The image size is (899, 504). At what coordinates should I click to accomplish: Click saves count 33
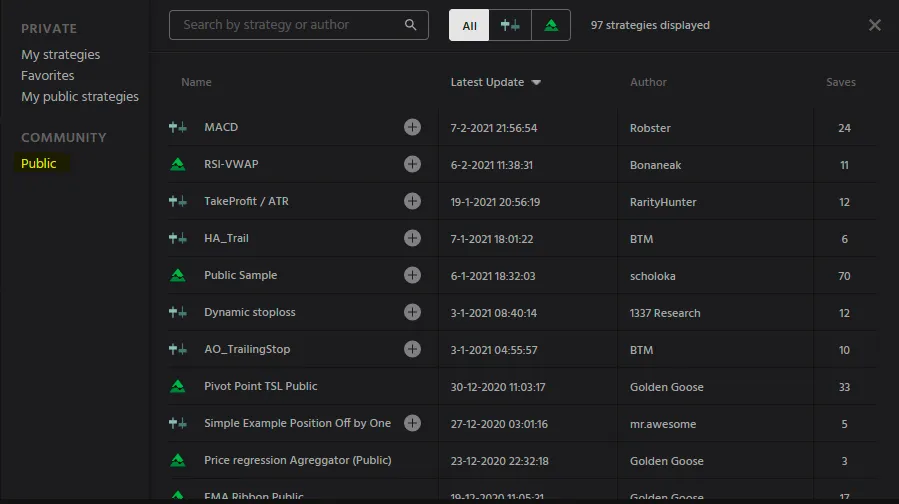coord(844,387)
